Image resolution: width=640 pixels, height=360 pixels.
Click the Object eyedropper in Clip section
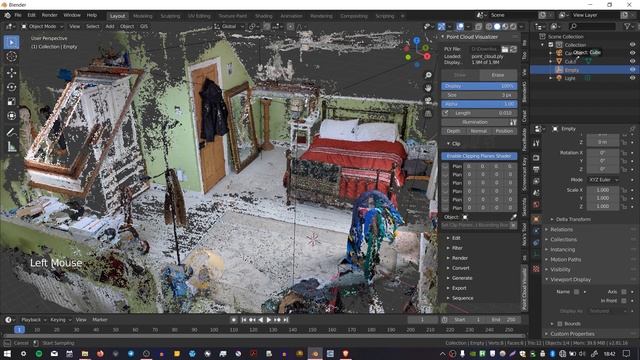click(513, 217)
